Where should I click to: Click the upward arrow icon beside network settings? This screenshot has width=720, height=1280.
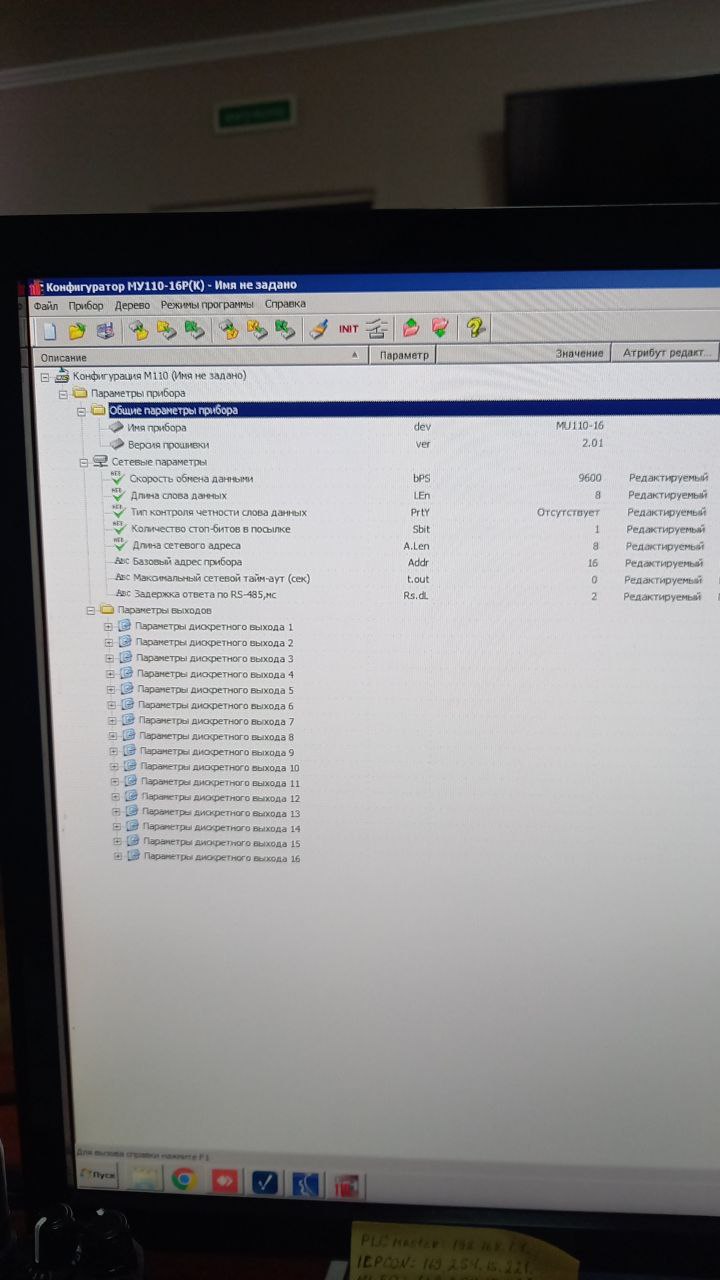coord(410,327)
